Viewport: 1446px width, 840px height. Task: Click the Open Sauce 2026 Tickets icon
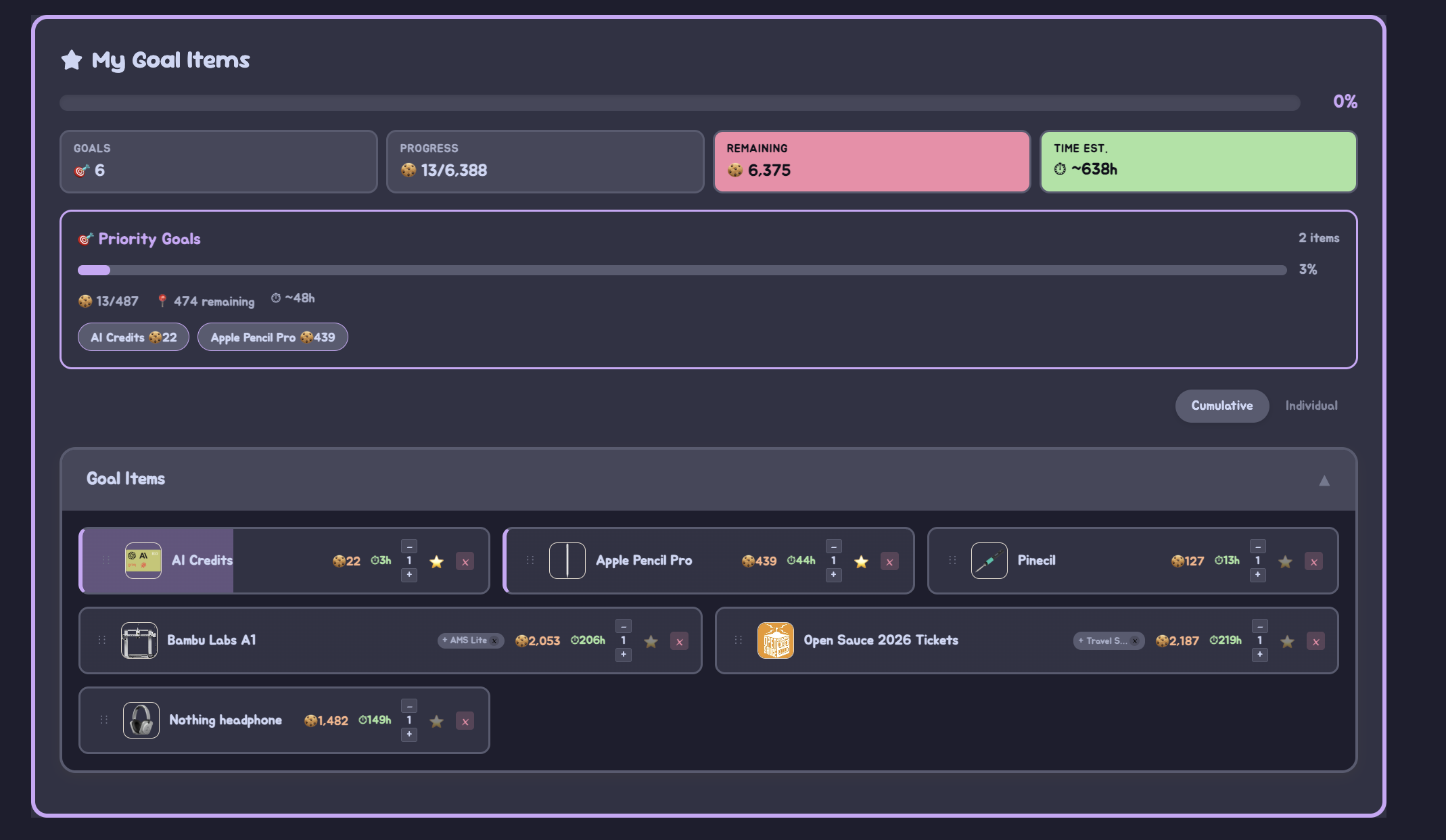(775, 640)
